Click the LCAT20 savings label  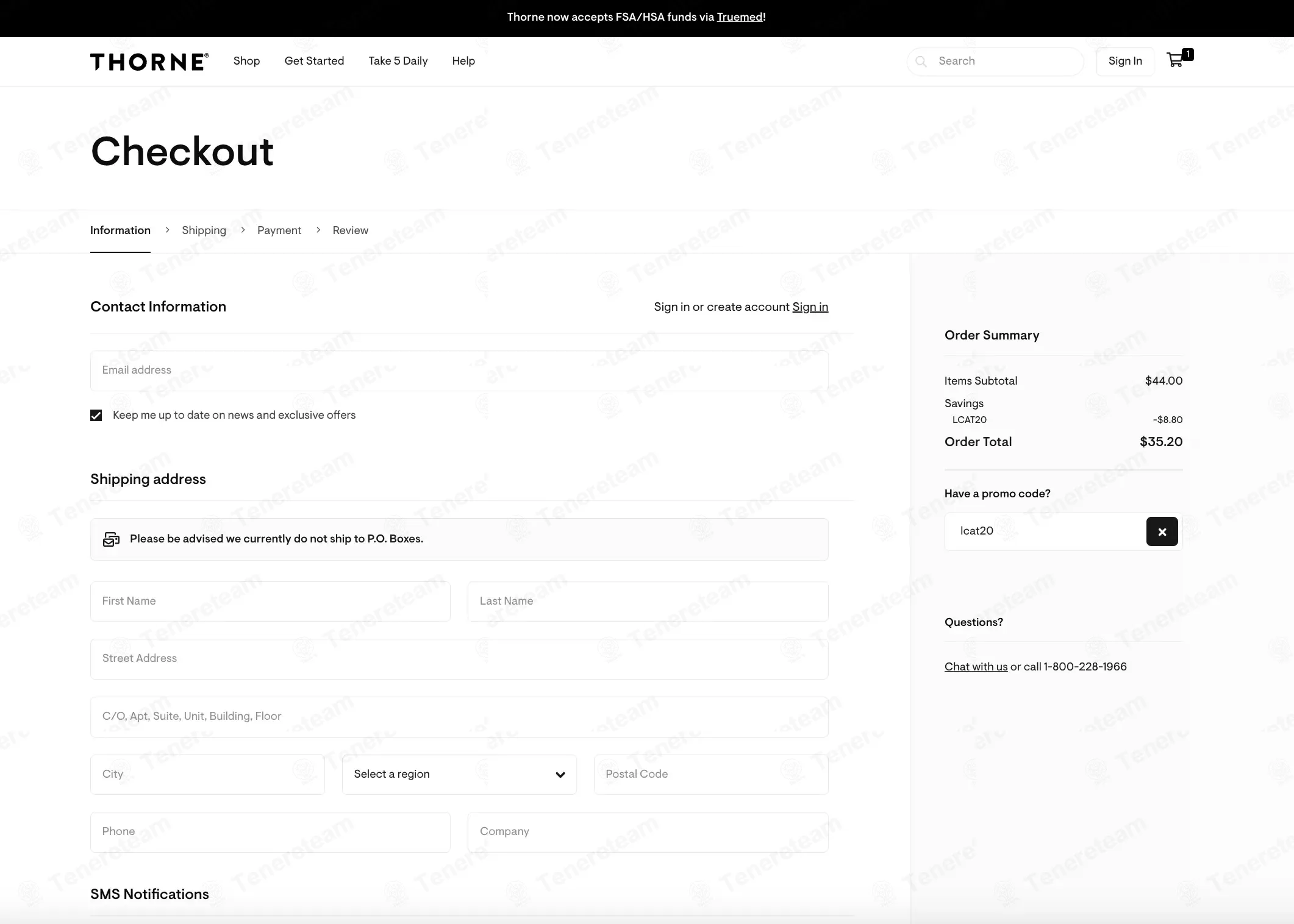click(970, 420)
